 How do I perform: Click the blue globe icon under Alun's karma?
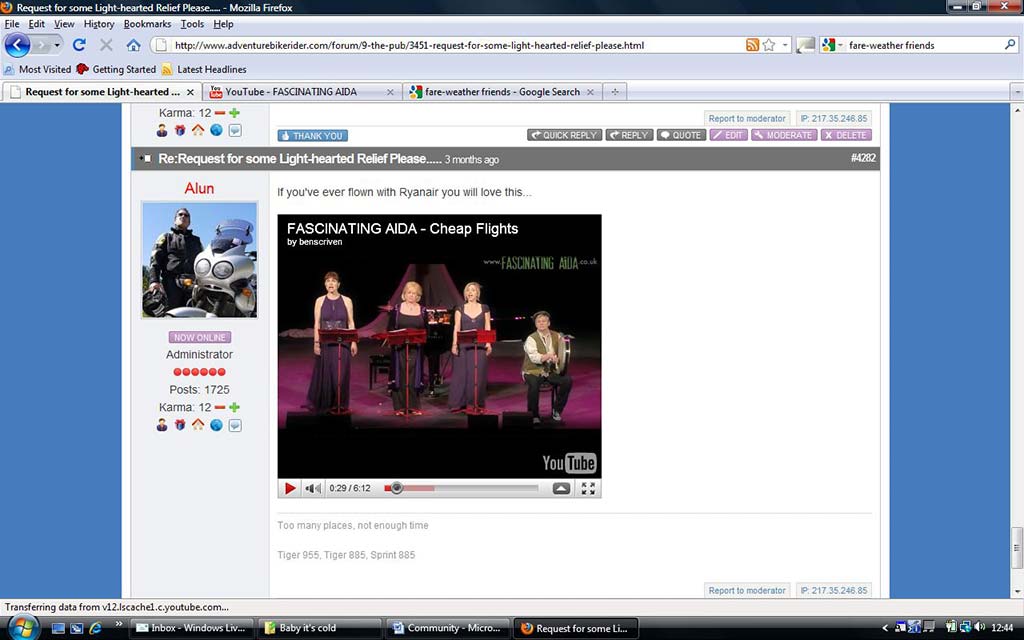pos(216,425)
